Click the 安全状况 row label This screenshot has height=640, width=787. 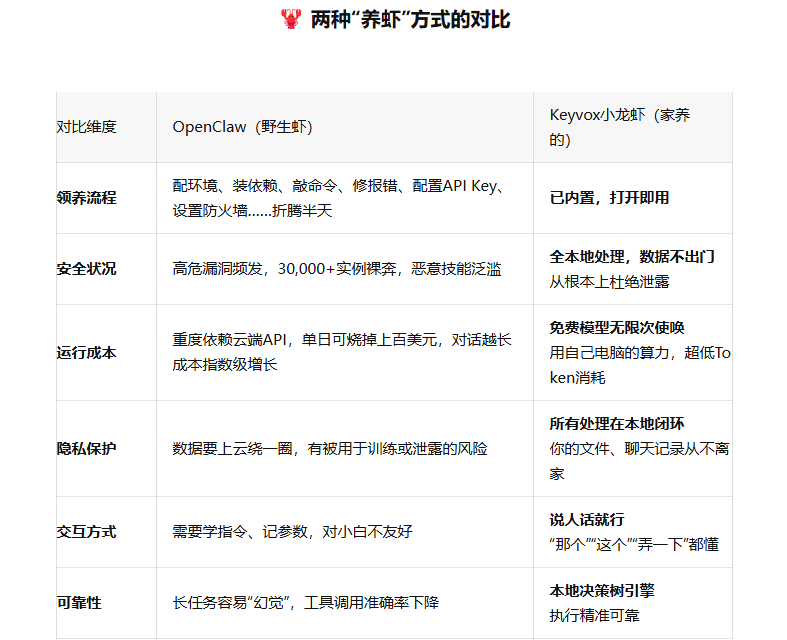coord(87,269)
